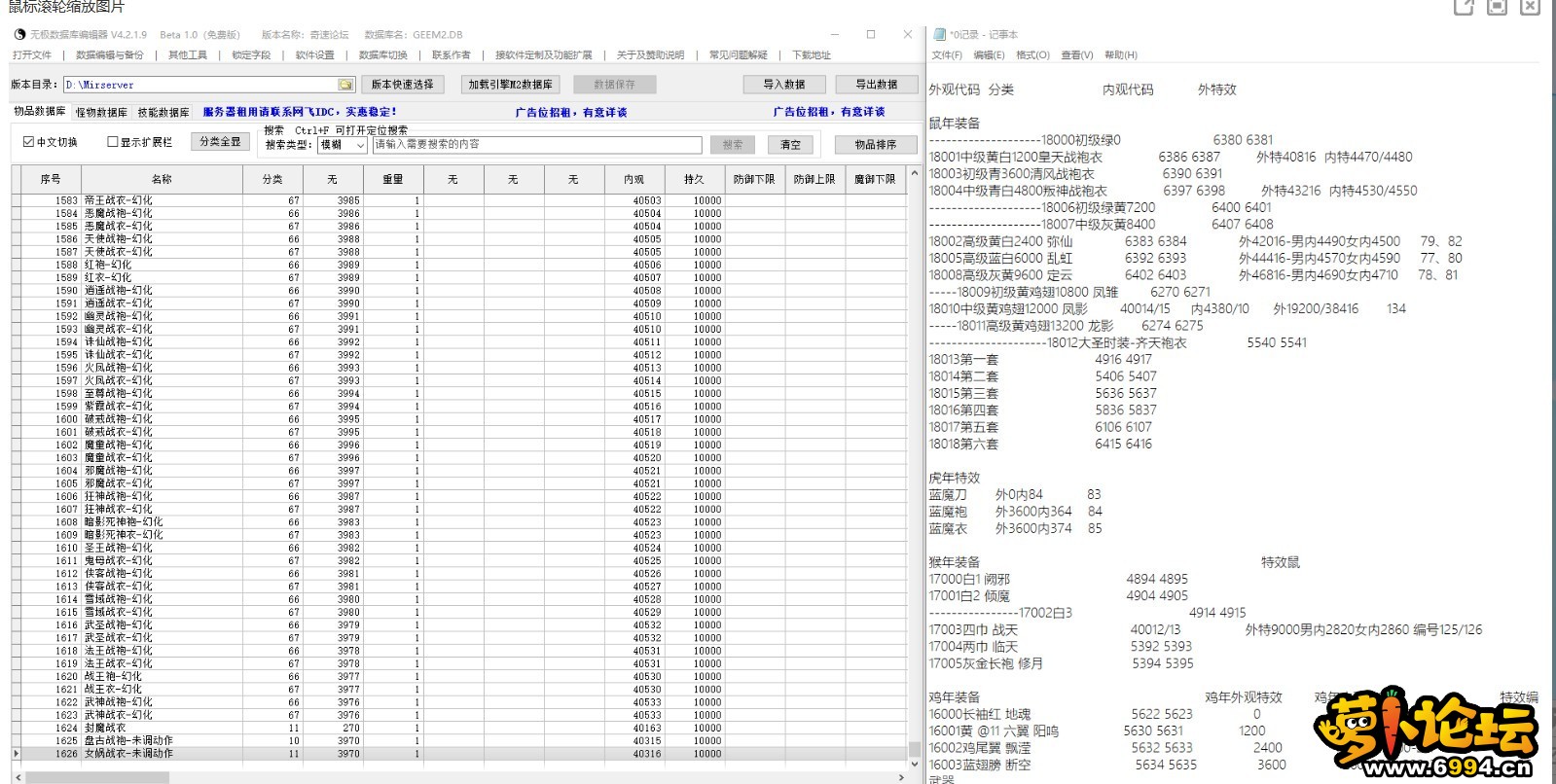Open the 其他工具 menu

pos(187,55)
